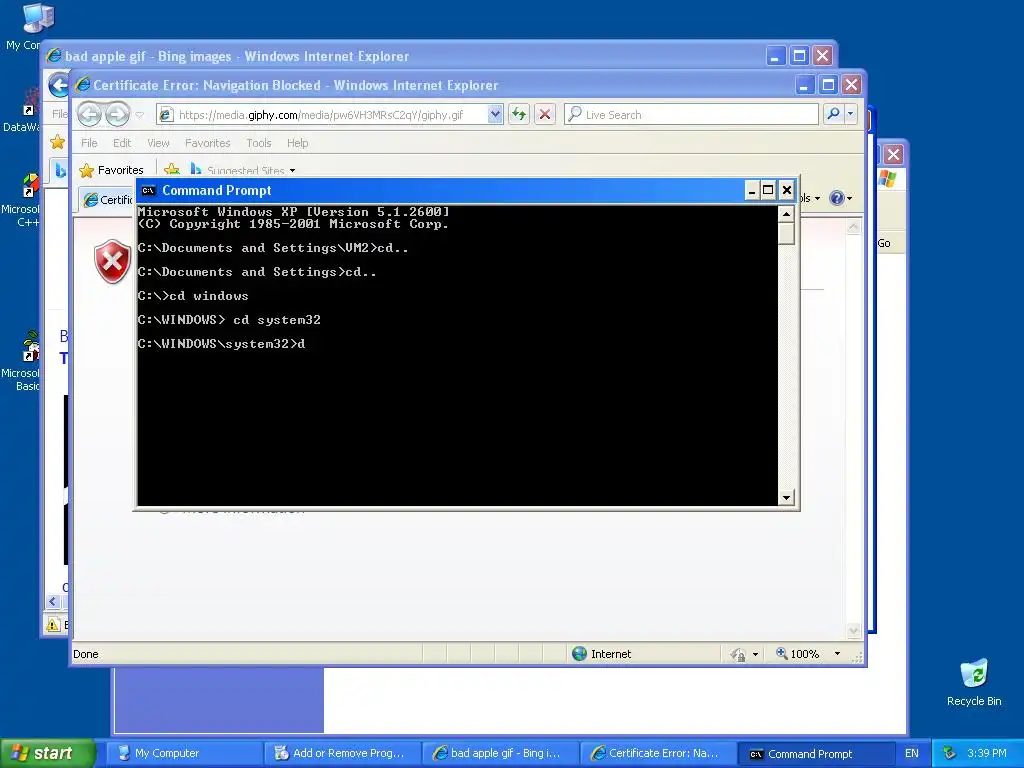Viewport: 1024px width, 768px height.
Task: Open the zoom level 100% control
Action: pos(797,654)
